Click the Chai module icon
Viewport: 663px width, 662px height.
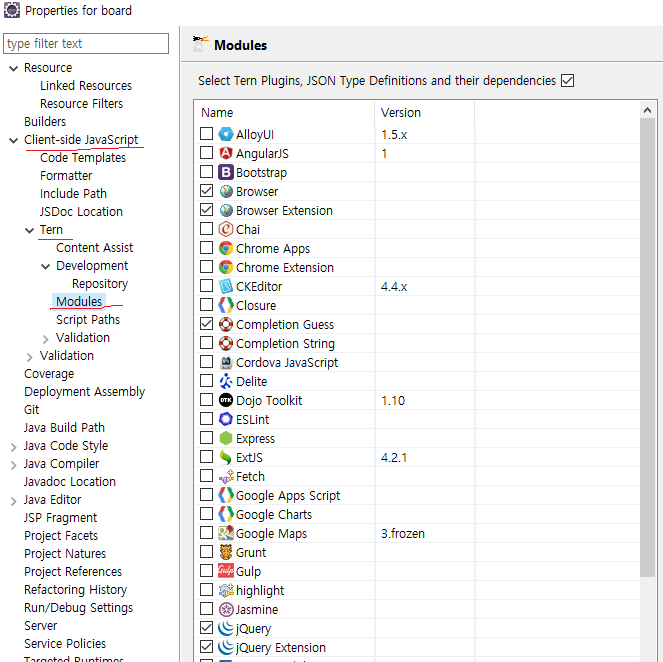226,229
